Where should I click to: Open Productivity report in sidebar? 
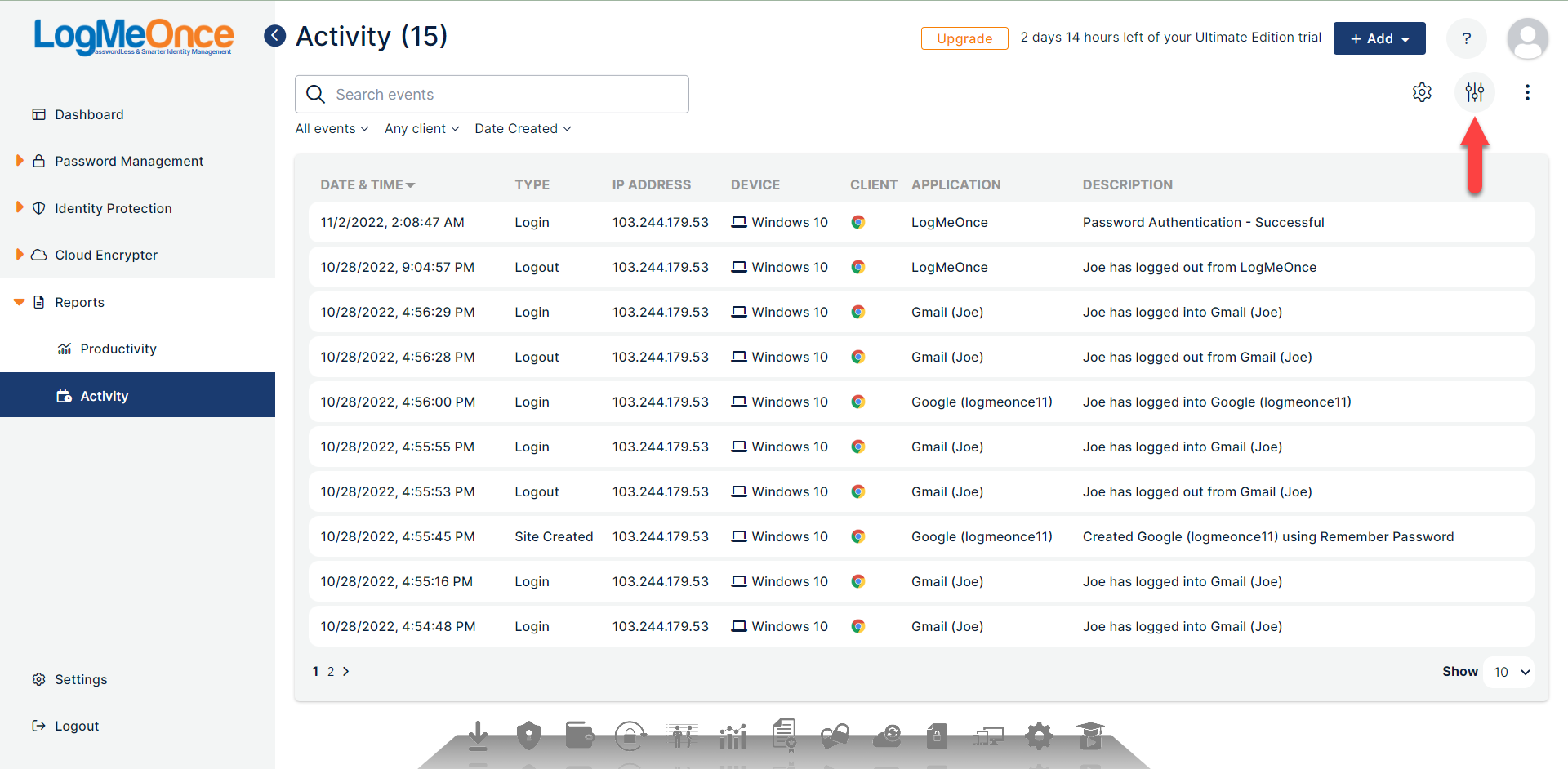click(x=118, y=349)
